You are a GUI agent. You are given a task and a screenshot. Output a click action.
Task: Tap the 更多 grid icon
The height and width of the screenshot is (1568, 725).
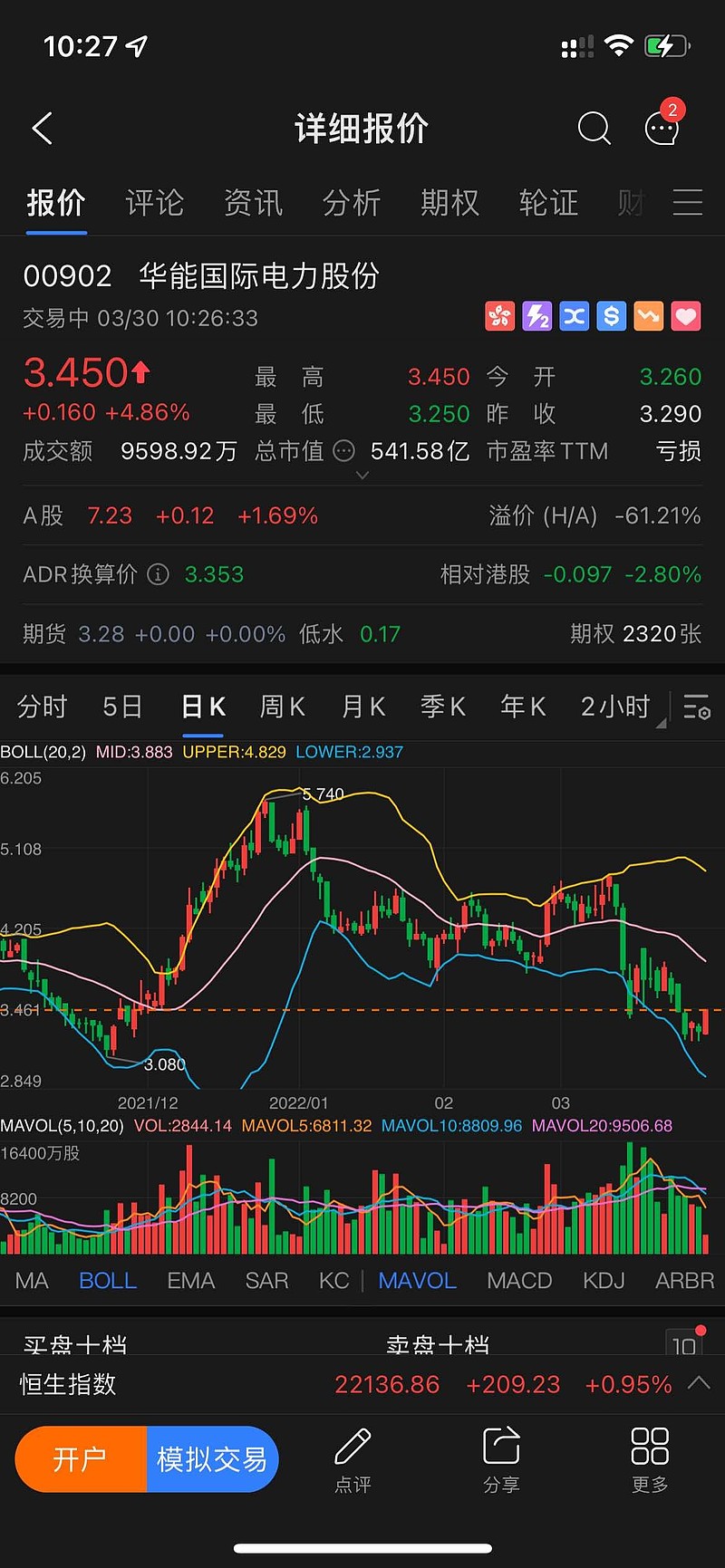[650, 1458]
